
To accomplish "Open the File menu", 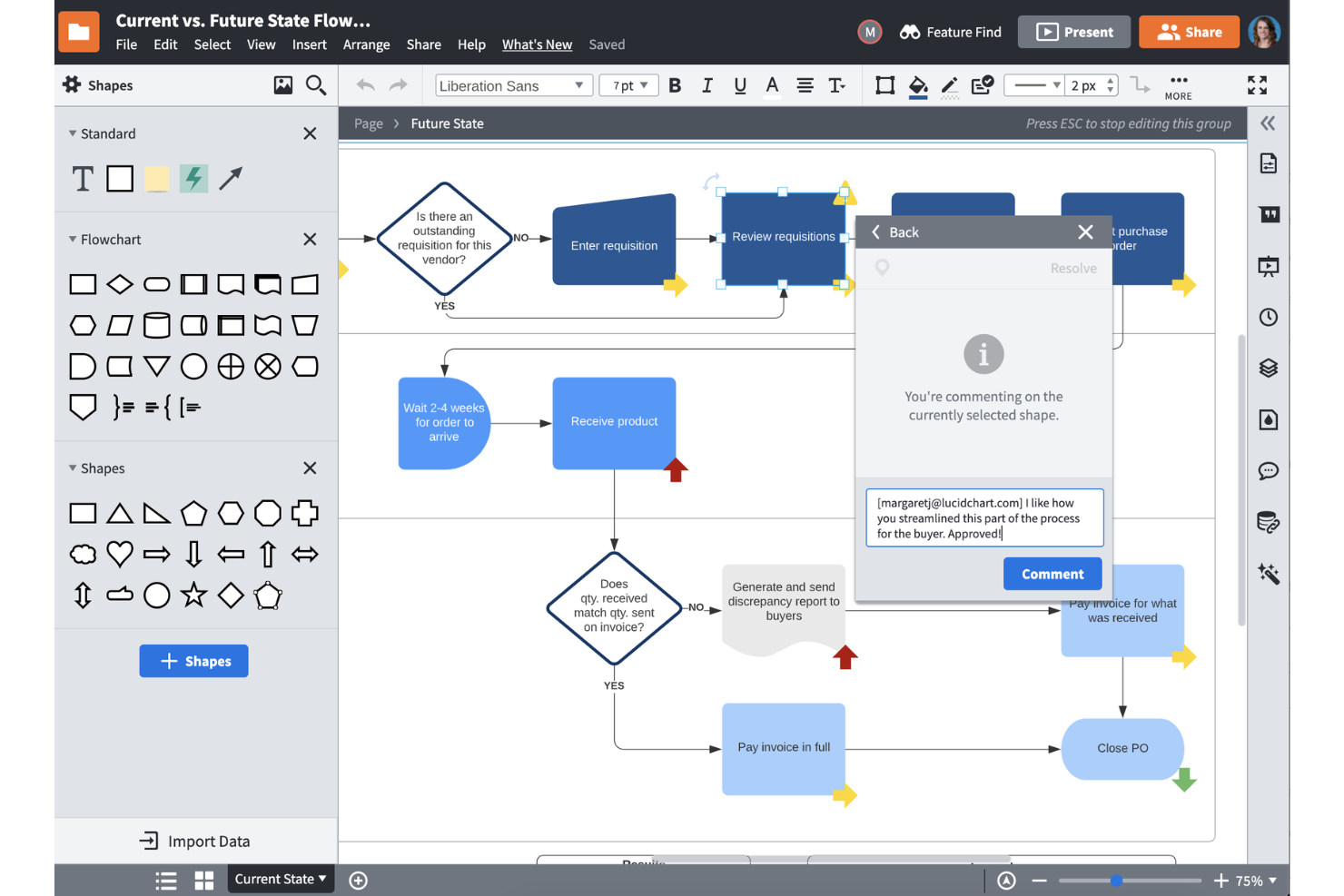I will (x=126, y=44).
